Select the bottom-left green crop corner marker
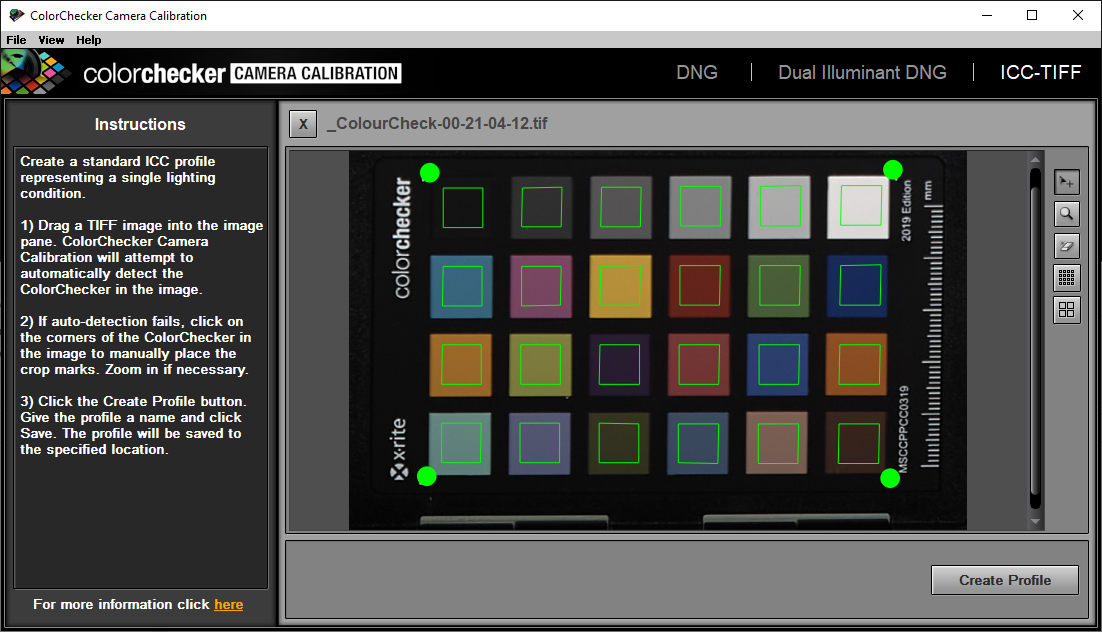Screen dimensions: 1102x632 coord(427,477)
